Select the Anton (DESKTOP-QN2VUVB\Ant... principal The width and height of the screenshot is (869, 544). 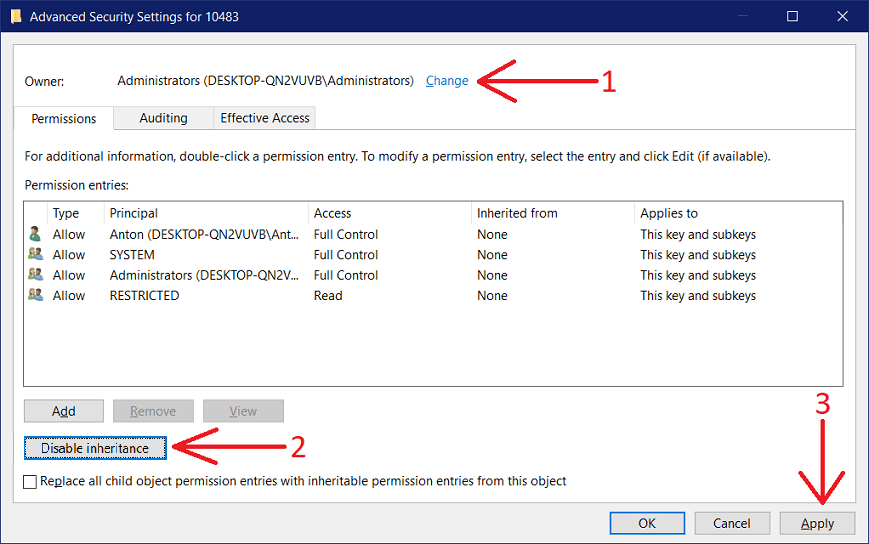coord(204,234)
